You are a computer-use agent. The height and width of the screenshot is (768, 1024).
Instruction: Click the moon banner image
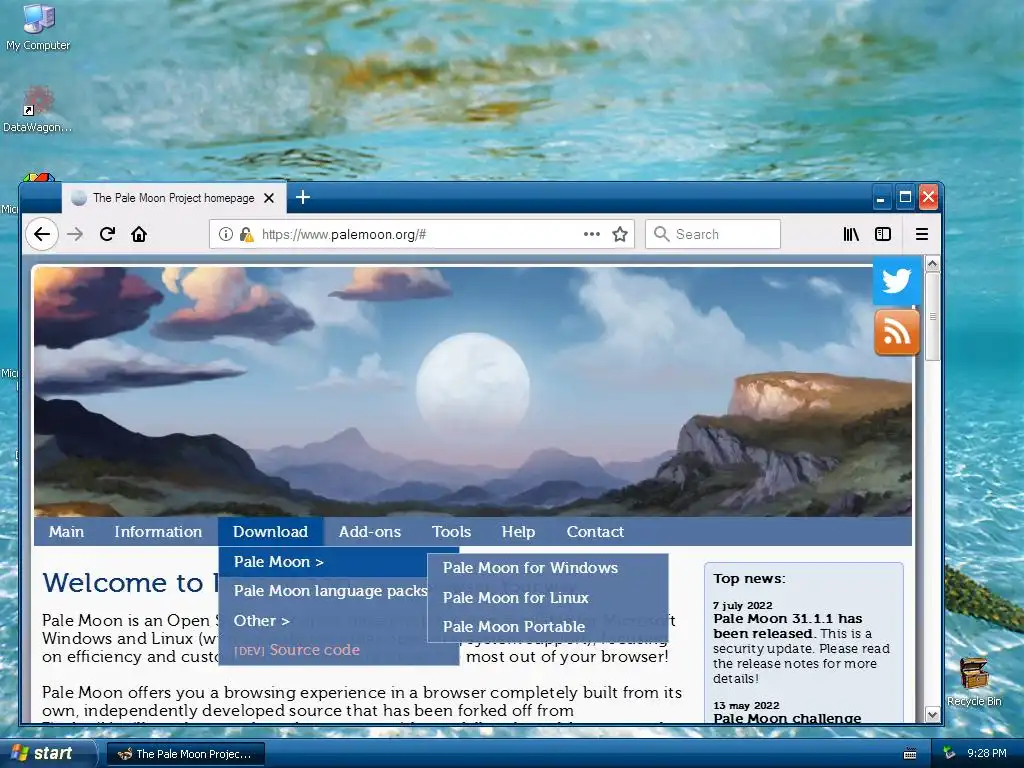point(473,392)
